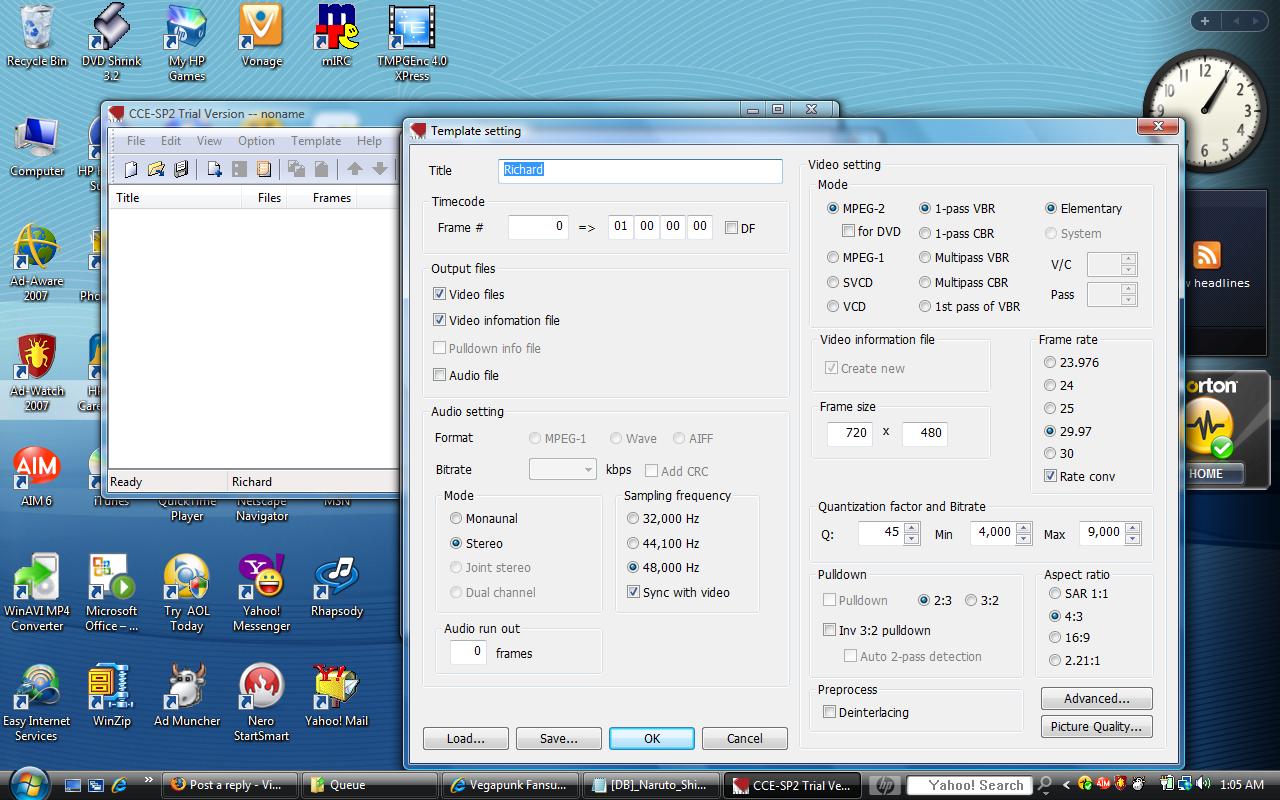The image size is (1280, 800).
Task: Select the My HP Games desktop icon
Action: pos(186,43)
